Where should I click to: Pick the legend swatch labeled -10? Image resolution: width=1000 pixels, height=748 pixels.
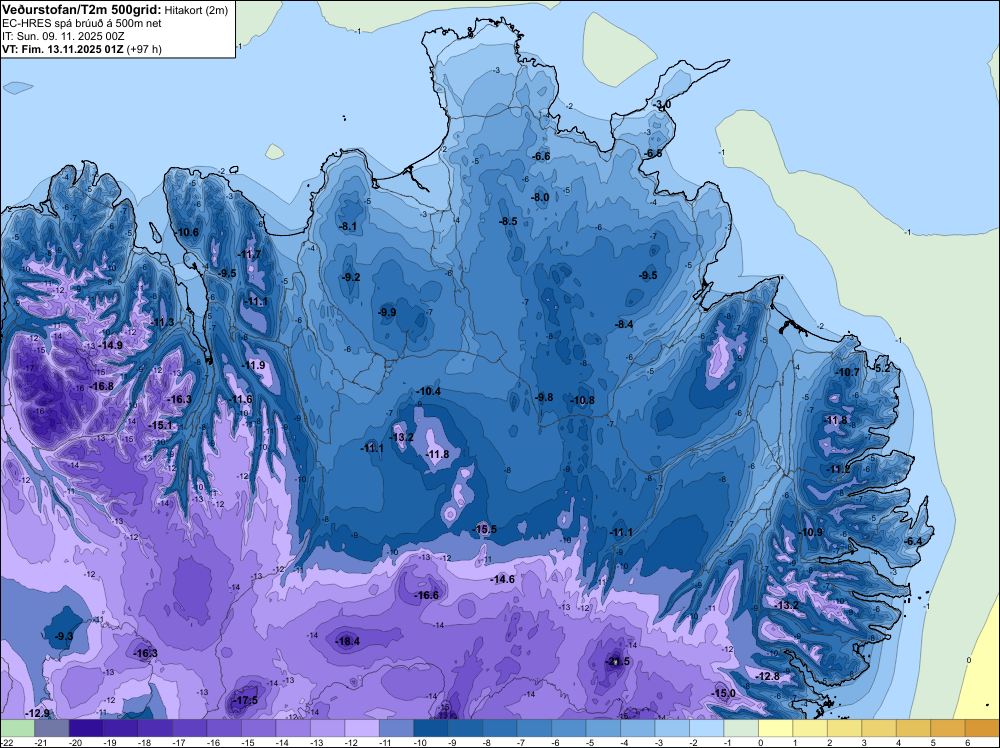[430, 728]
